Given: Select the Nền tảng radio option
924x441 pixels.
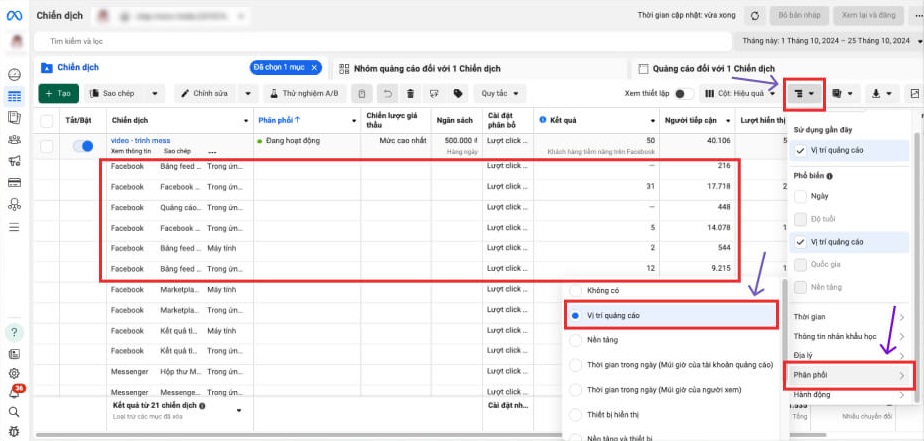Looking at the screenshot, I should coord(575,340).
